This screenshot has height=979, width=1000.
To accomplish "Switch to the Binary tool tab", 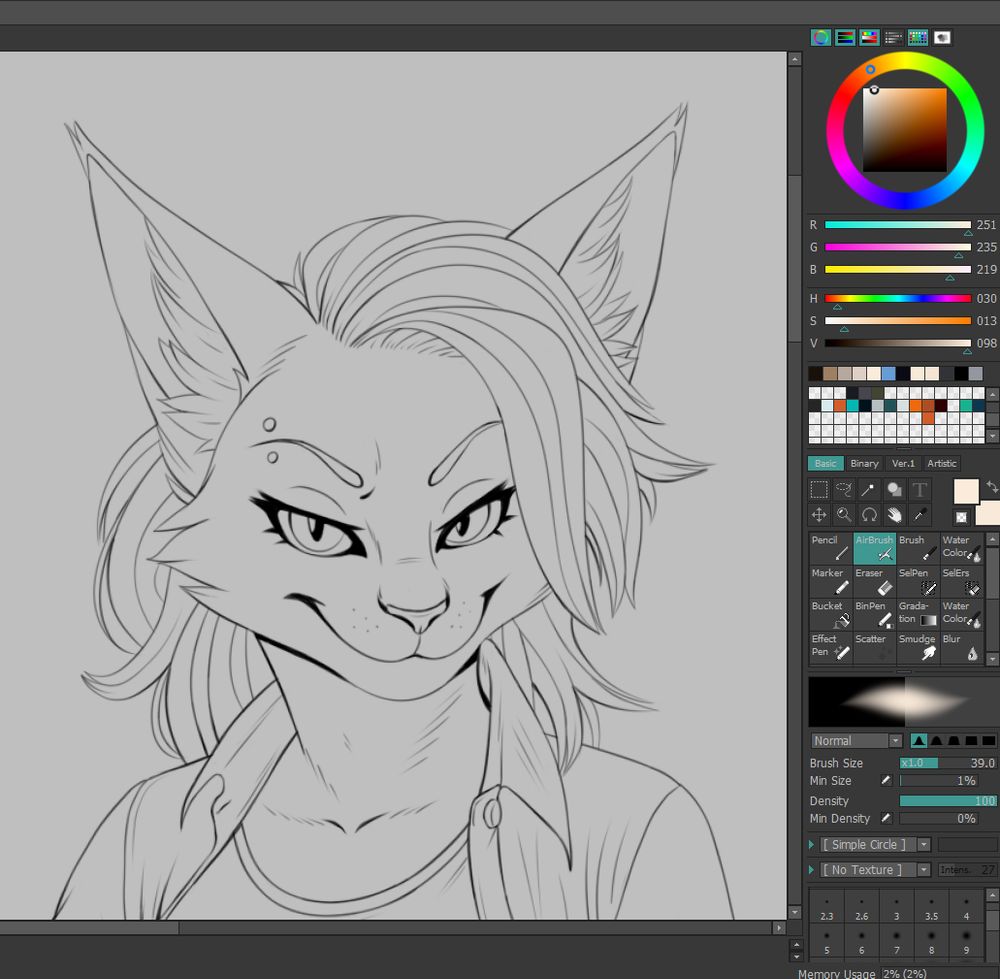I will (x=864, y=464).
